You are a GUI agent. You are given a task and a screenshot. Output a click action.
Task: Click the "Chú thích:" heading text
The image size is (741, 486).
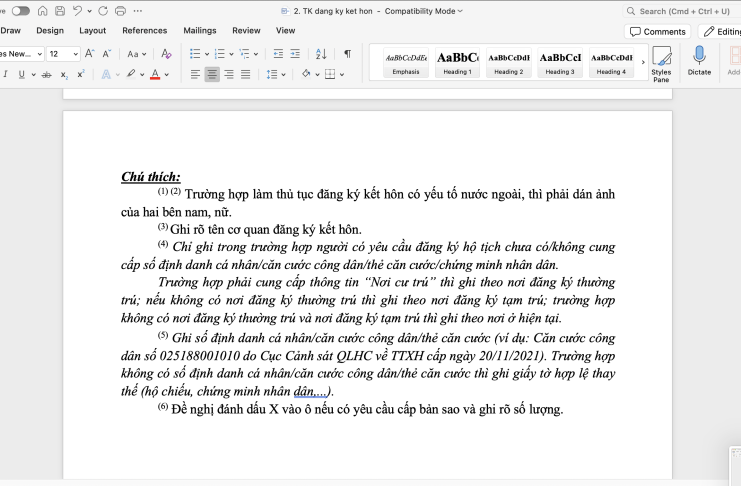point(151,177)
